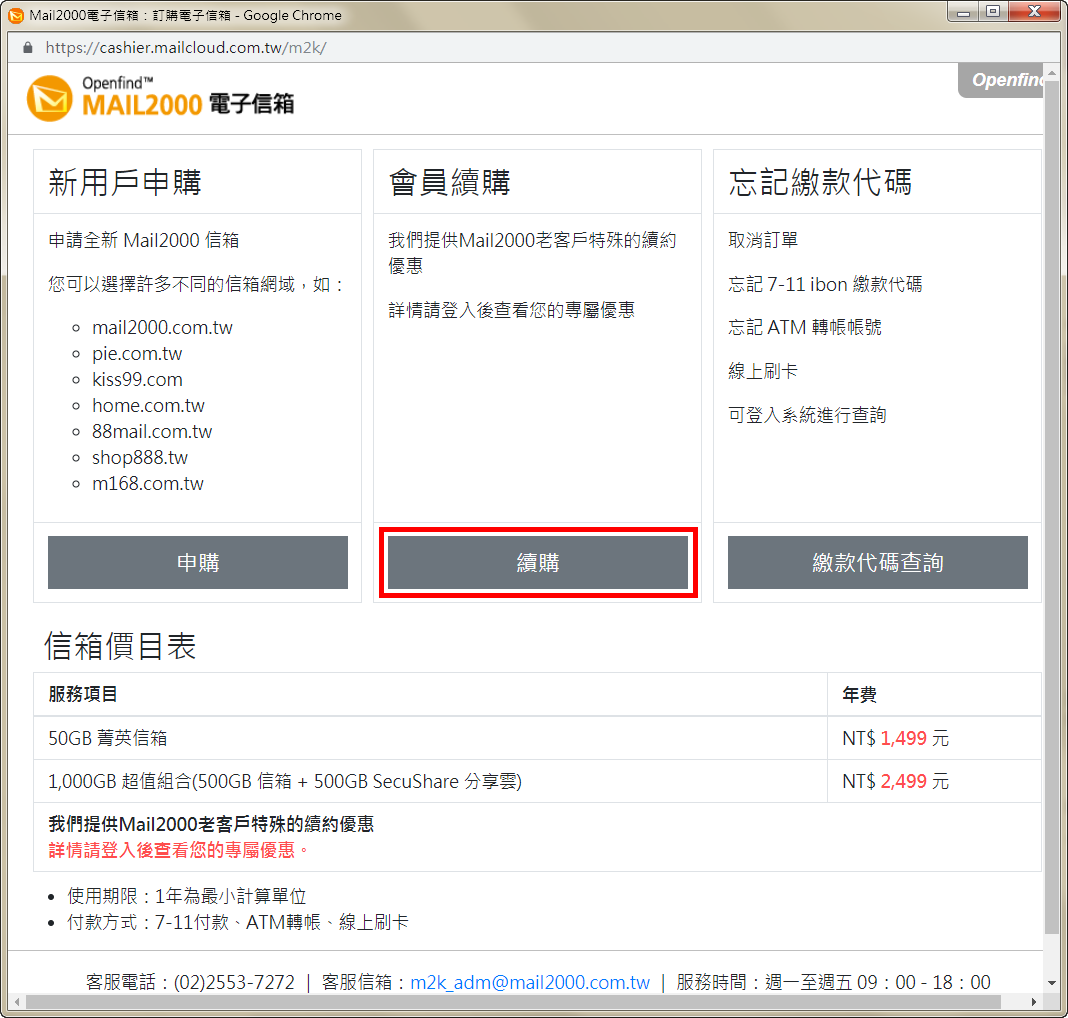Click the horizontal scrollbar right arrow
Screen dimensions: 1068x1018
(1034, 1002)
